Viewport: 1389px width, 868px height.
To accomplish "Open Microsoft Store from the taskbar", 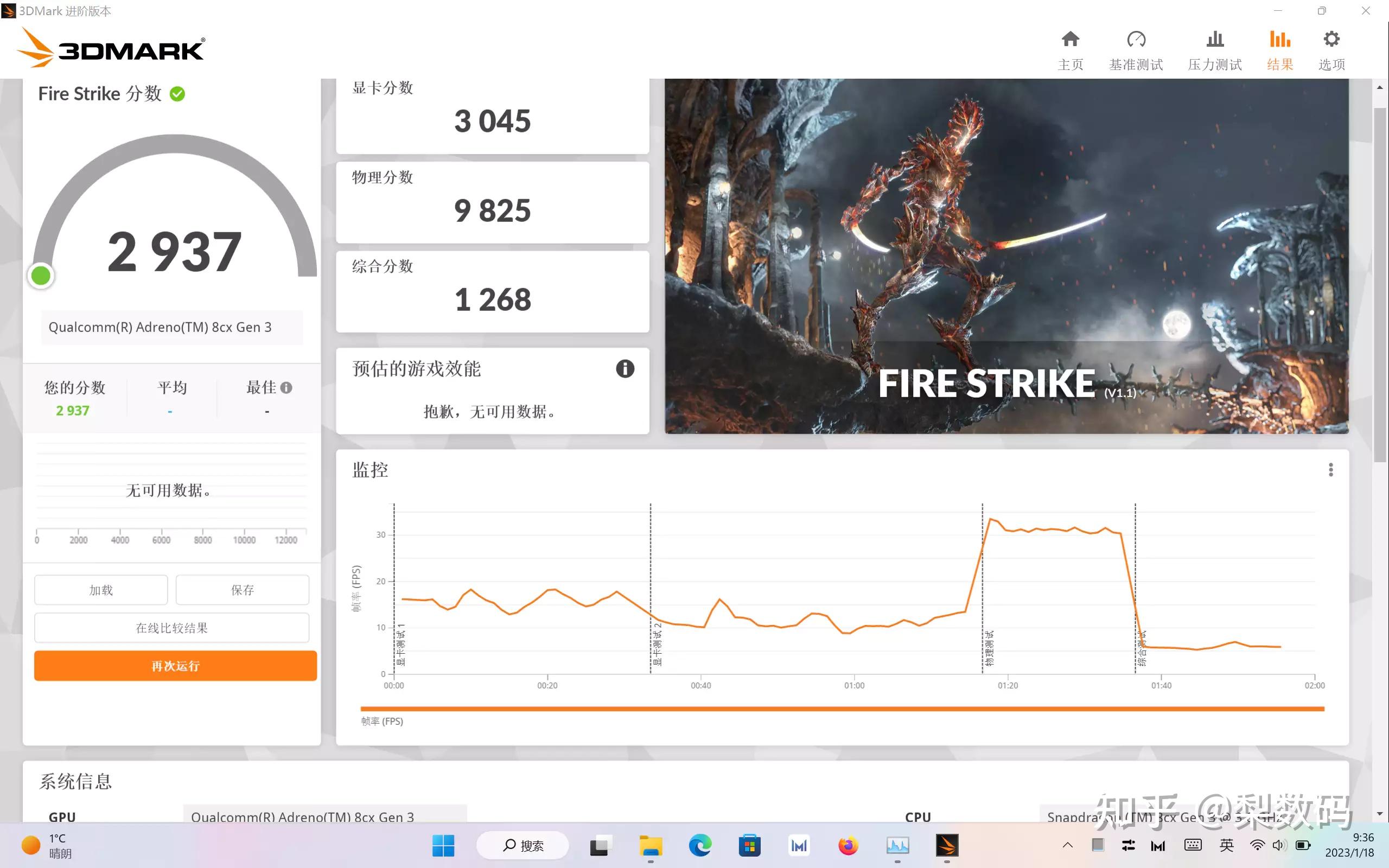I will tap(750, 845).
